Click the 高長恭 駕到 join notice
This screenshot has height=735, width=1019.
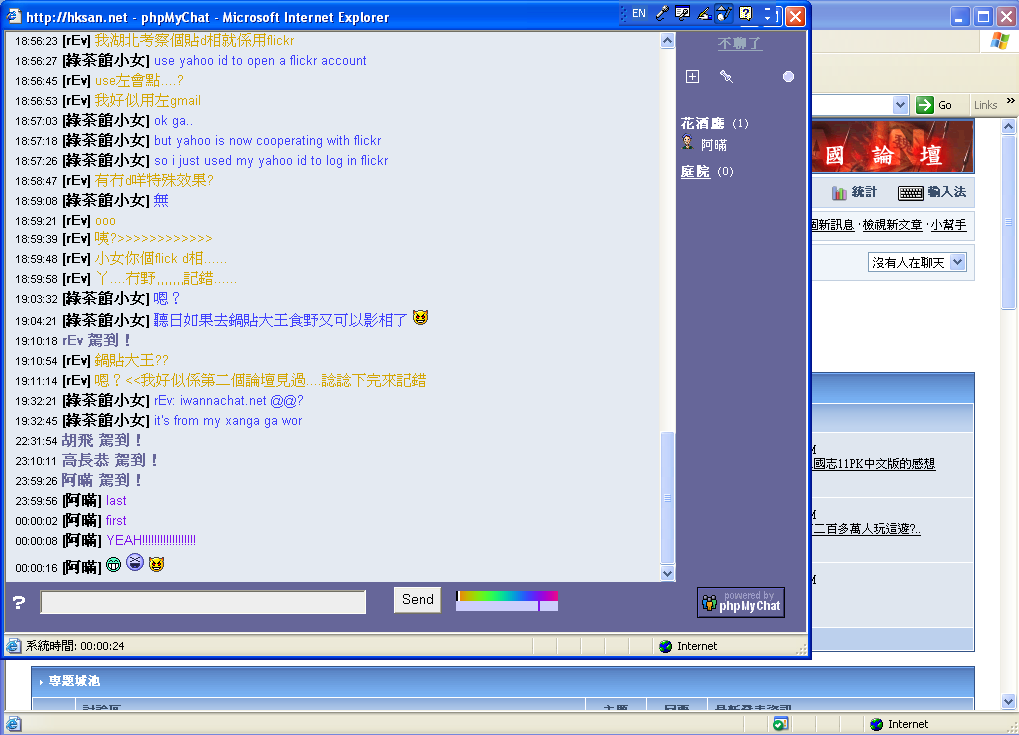tap(110, 461)
